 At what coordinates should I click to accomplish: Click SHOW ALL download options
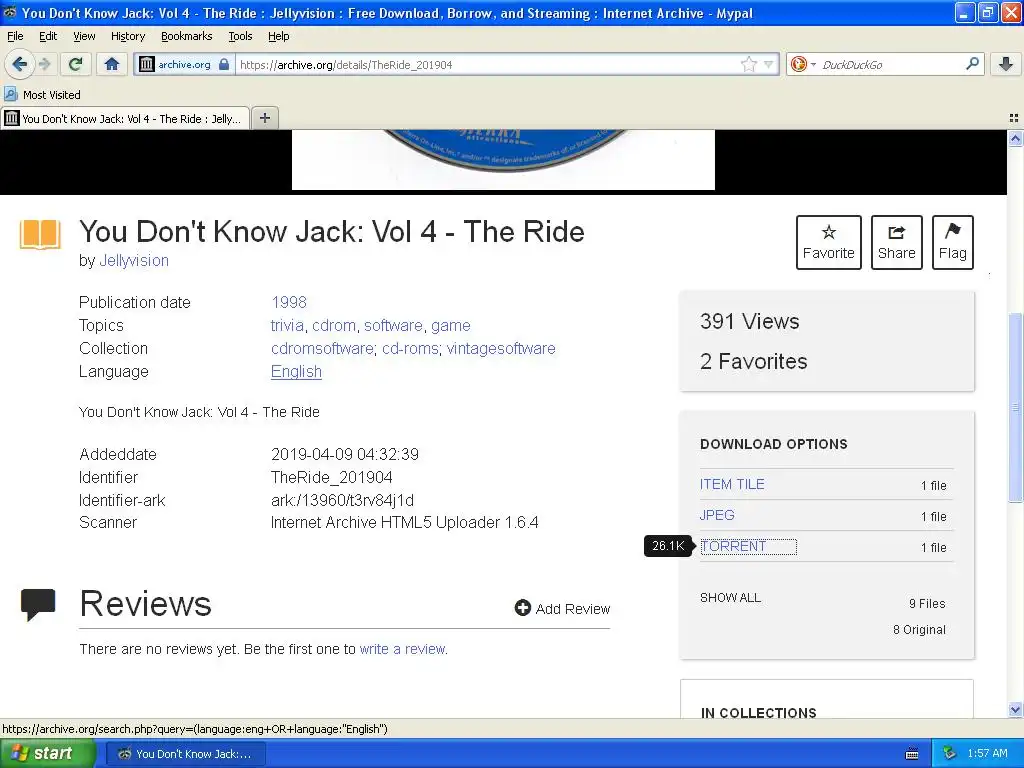point(730,598)
